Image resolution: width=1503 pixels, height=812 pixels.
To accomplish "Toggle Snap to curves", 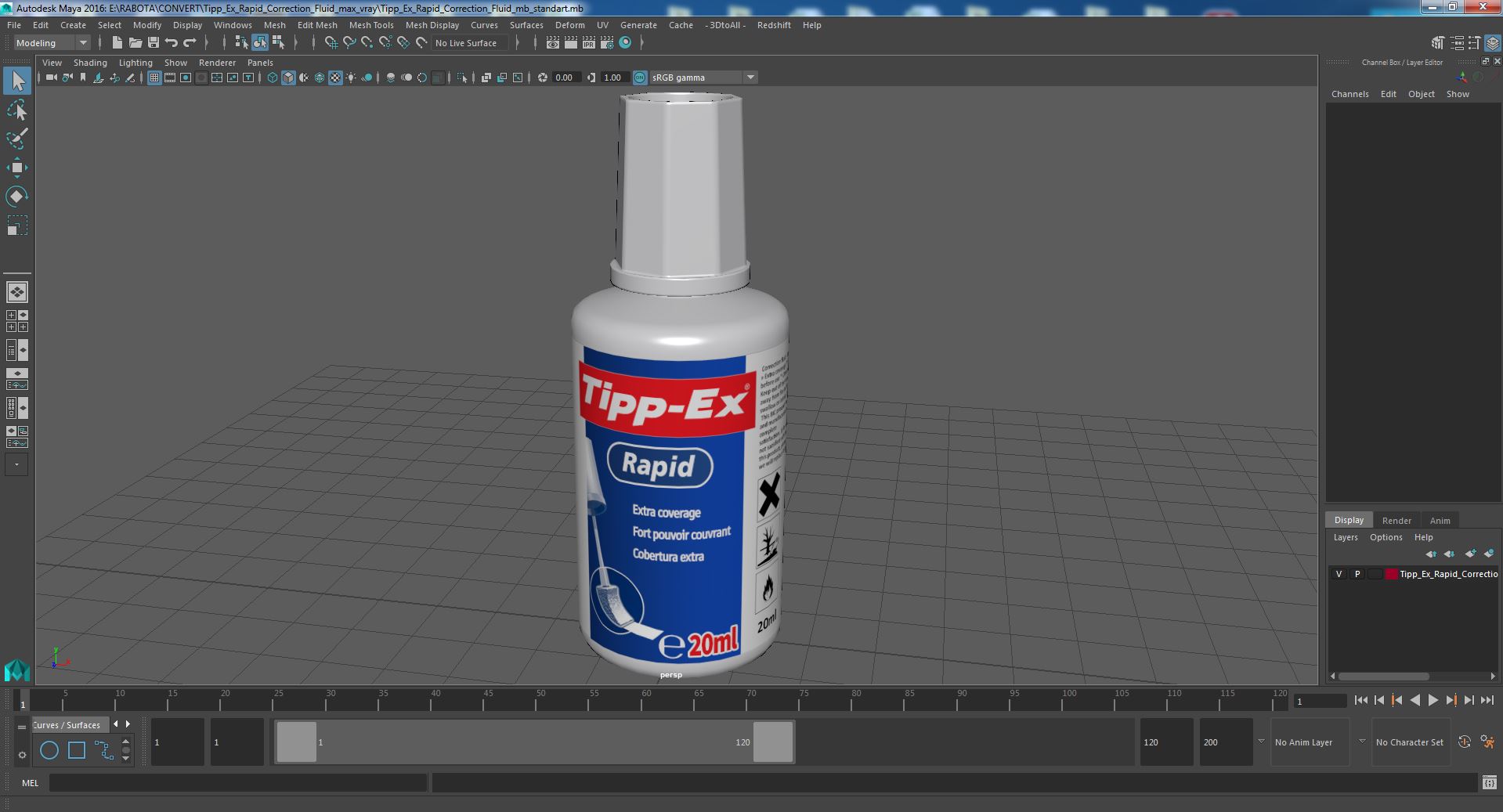I will 349,43.
